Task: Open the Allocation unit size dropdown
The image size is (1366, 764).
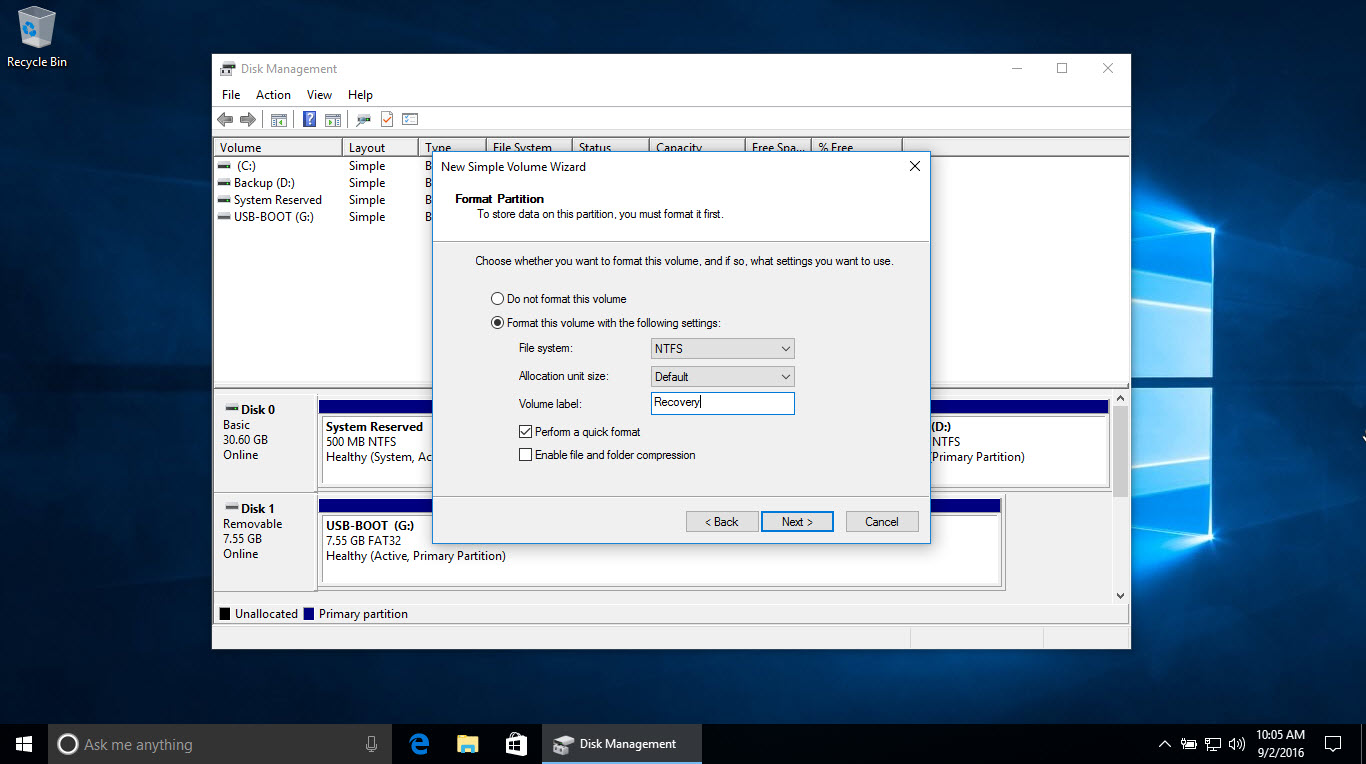Action: coord(722,377)
